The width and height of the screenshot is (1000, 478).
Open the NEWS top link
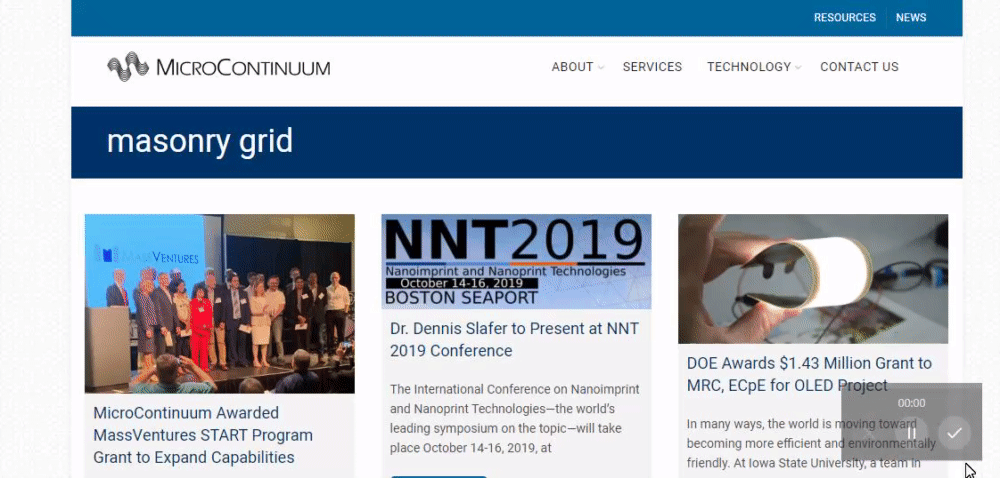pyautogui.click(x=911, y=18)
